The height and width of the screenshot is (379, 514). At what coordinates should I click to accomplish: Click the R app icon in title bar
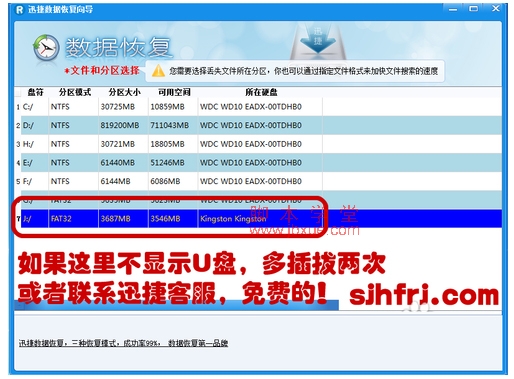pos(20,10)
